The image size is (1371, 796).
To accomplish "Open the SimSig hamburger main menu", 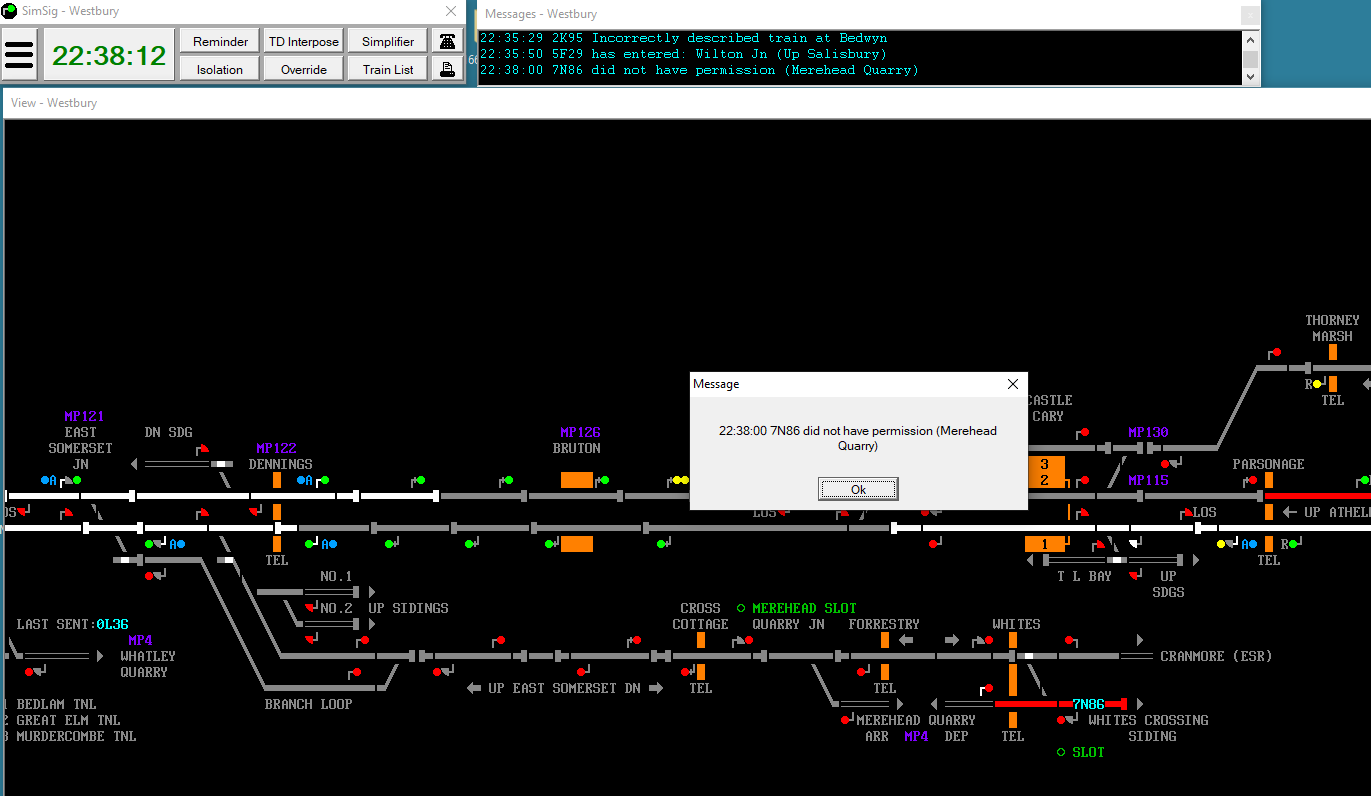I will click(20, 55).
